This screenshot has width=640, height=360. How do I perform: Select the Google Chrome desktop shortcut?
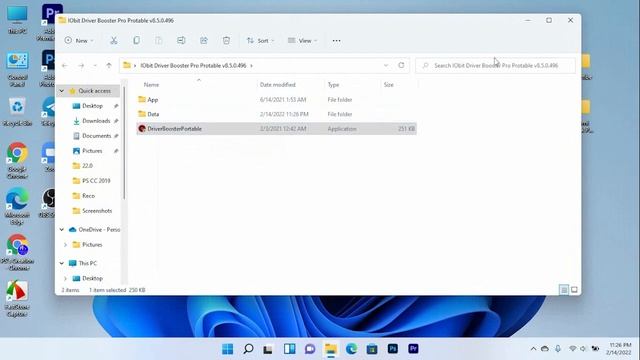point(17,161)
